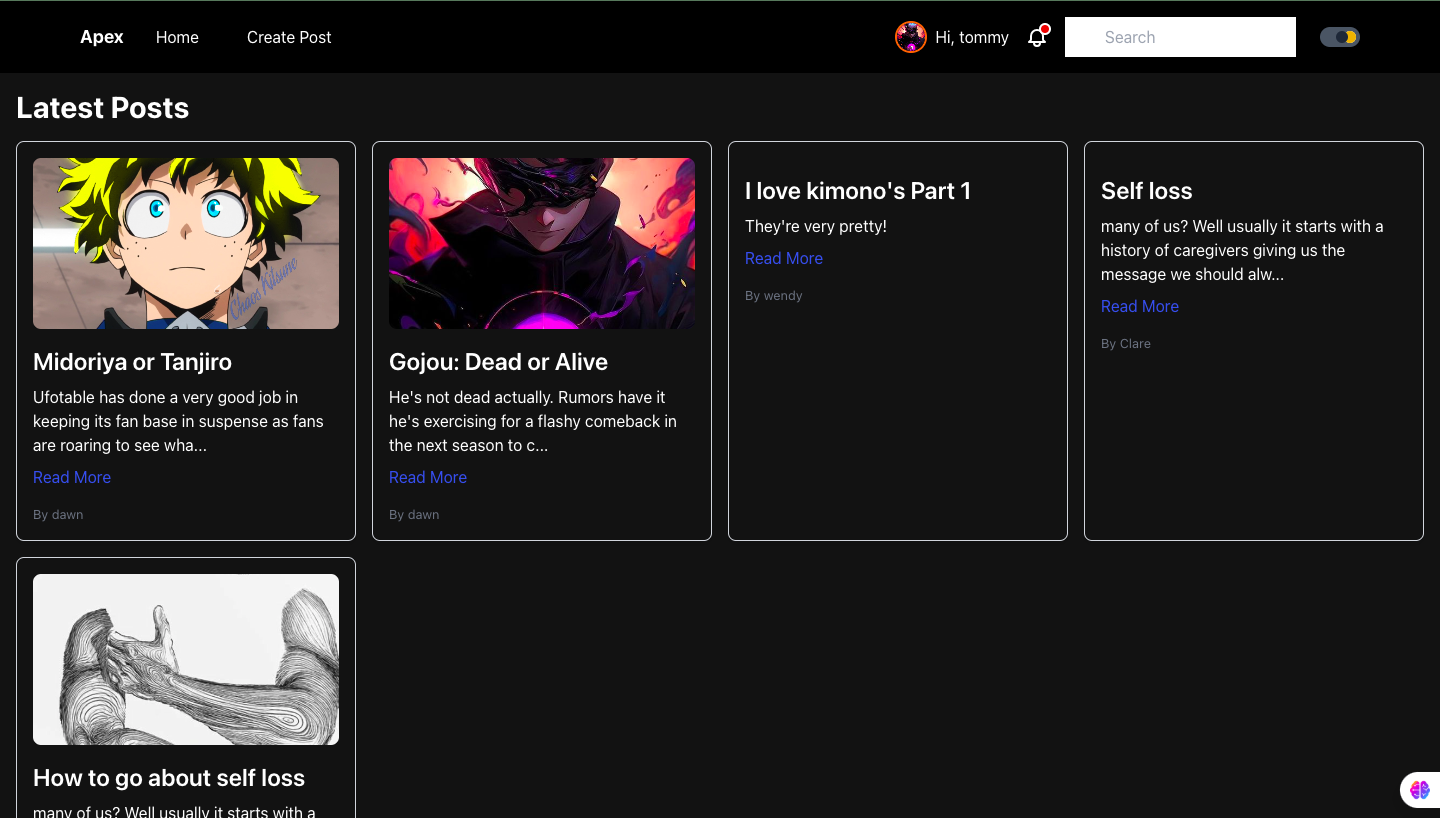Click the Ufotable excerpt in Midoriya post
The image size is (1440, 818).
178,421
